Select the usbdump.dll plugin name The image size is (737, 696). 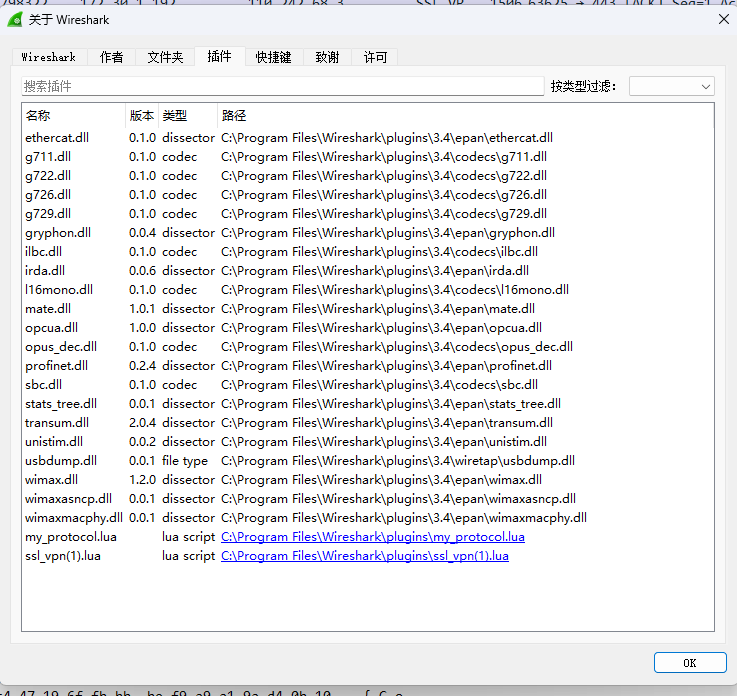point(61,461)
